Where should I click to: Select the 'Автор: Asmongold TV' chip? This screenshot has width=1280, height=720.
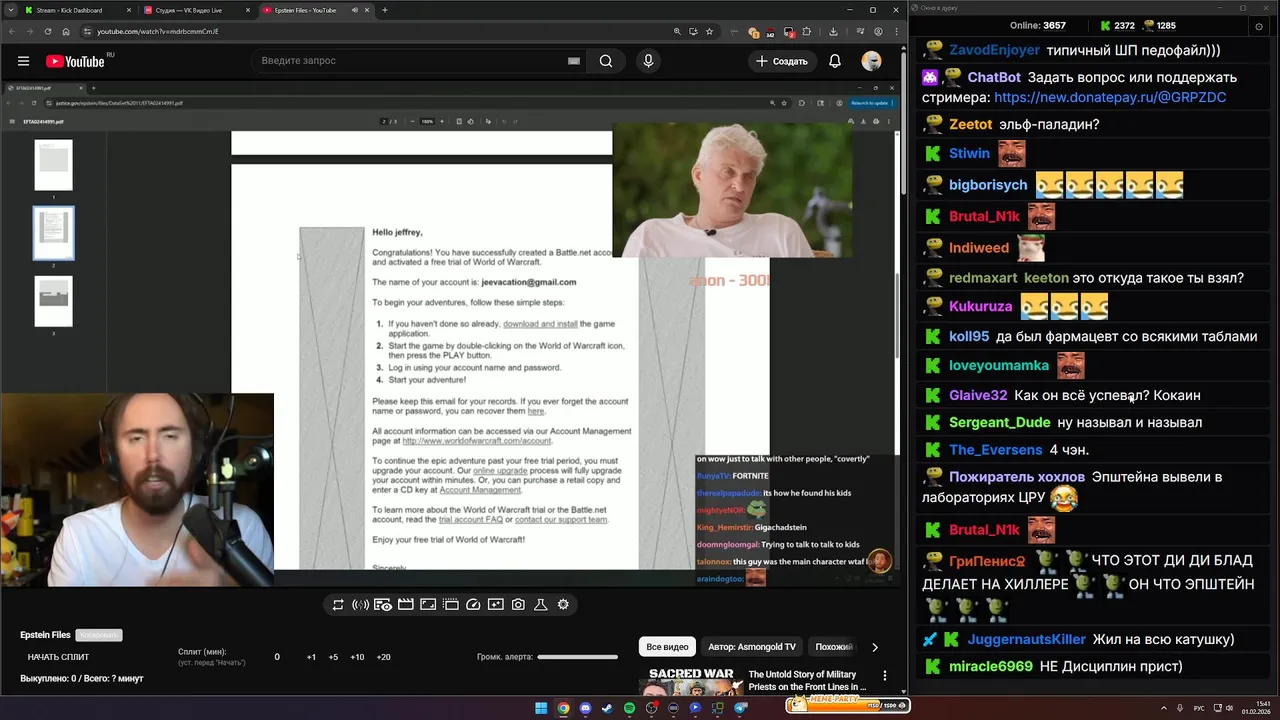[752, 647]
